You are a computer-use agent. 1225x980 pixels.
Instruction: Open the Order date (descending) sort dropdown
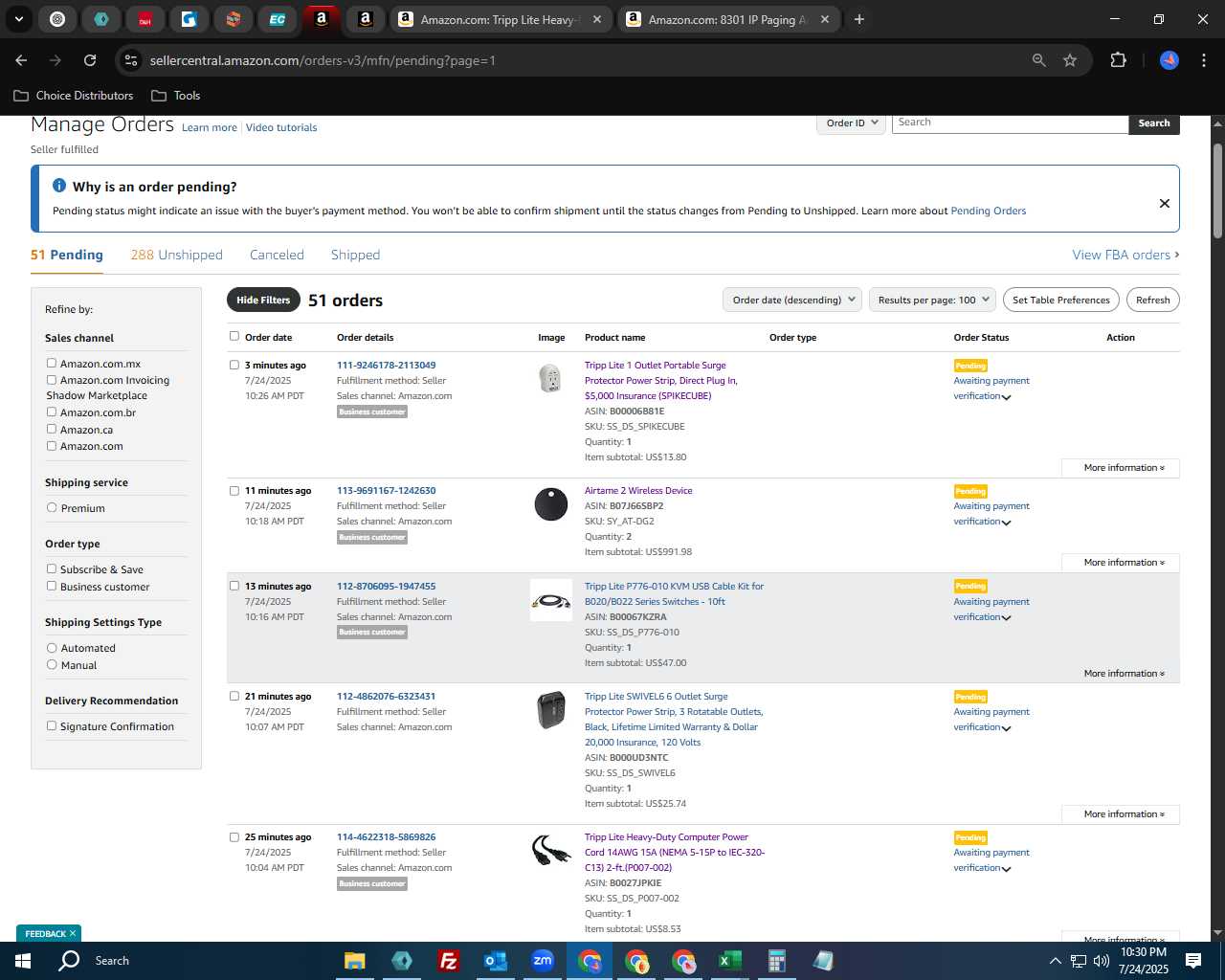click(x=792, y=300)
